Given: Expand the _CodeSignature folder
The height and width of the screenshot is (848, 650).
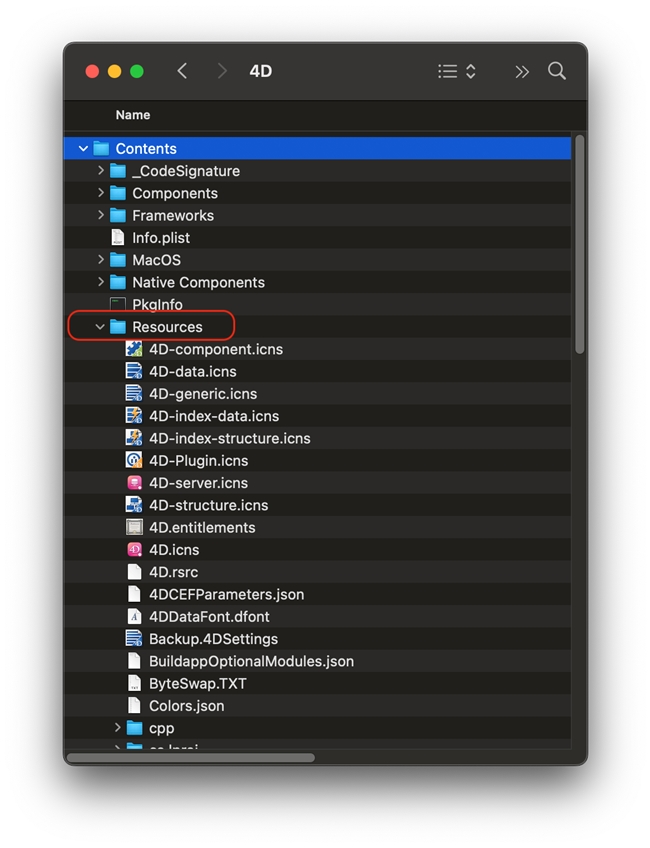Looking at the screenshot, I should click(x=101, y=171).
